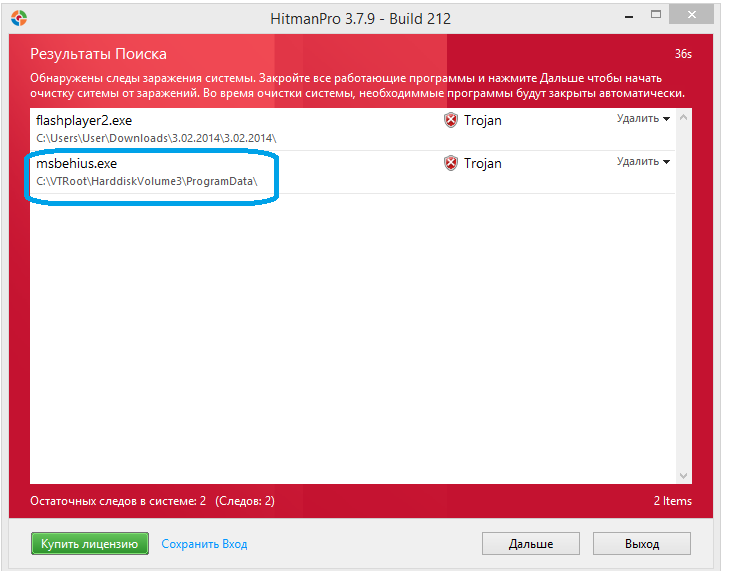Click the path C:\VTRoot\HarddiskVolume3\ProgramData\

point(146,181)
